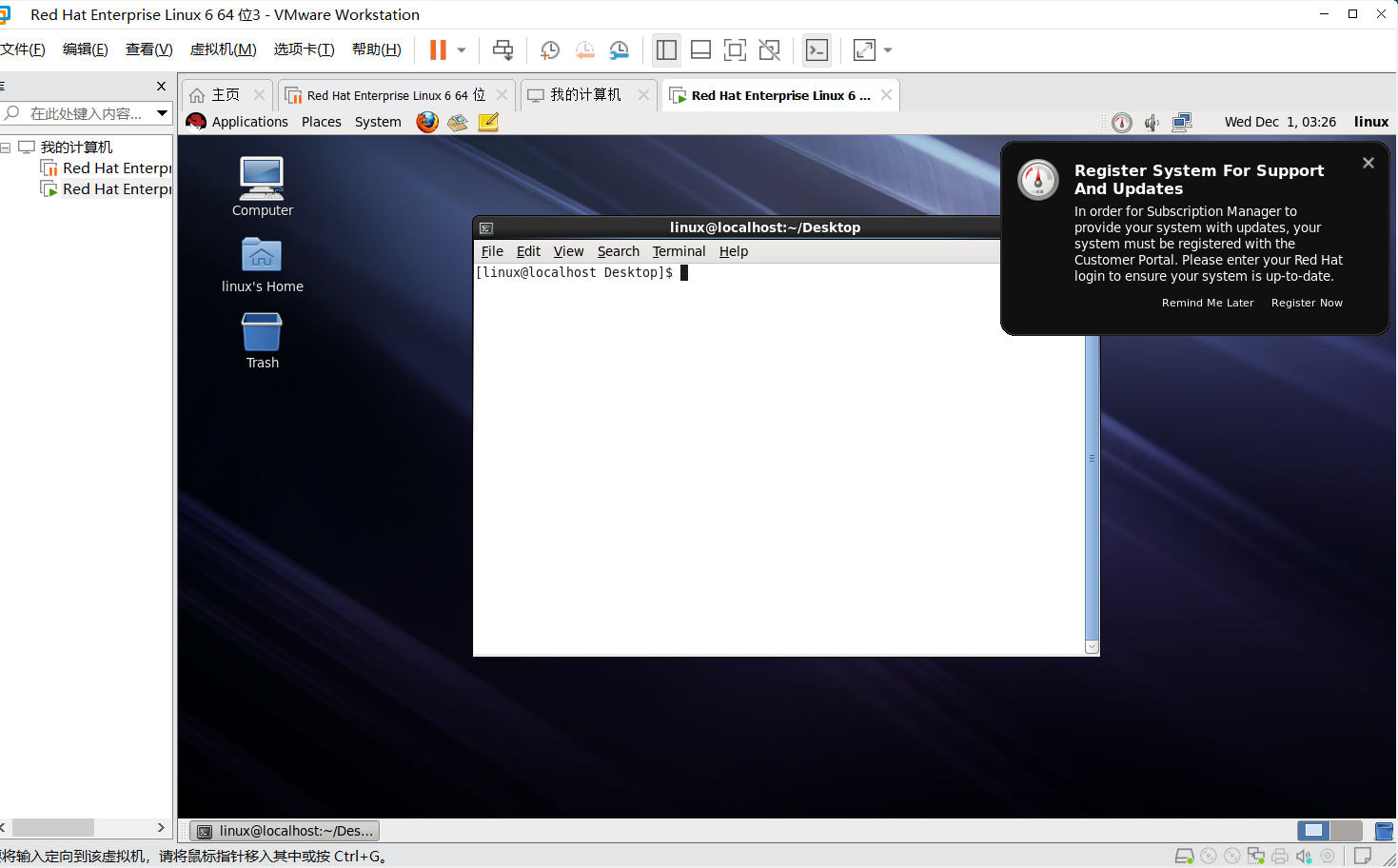Open the desktop Trash icon
1398x868 pixels.
tap(262, 342)
